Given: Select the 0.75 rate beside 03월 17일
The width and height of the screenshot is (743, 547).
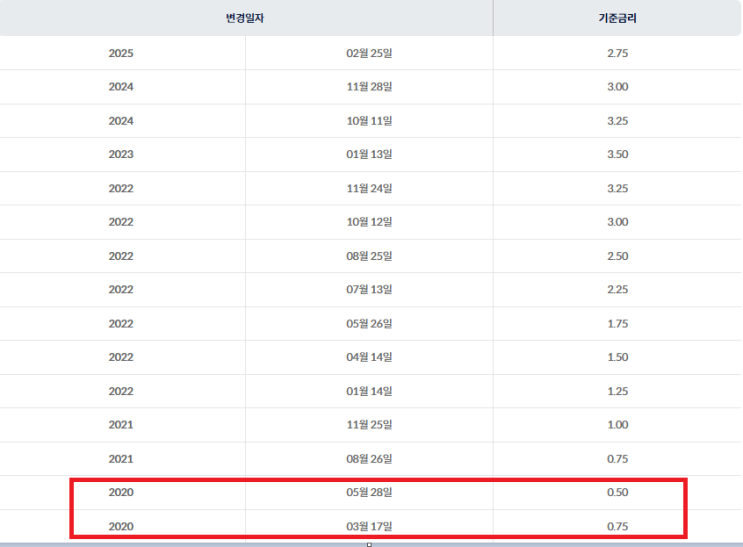Looking at the screenshot, I should pyautogui.click(x=617, y=526).
